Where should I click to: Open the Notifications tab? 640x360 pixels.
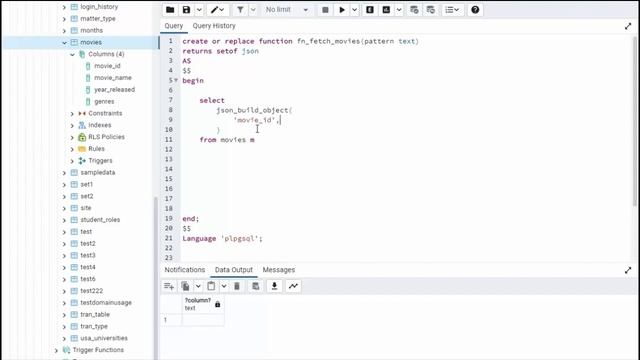184,270
